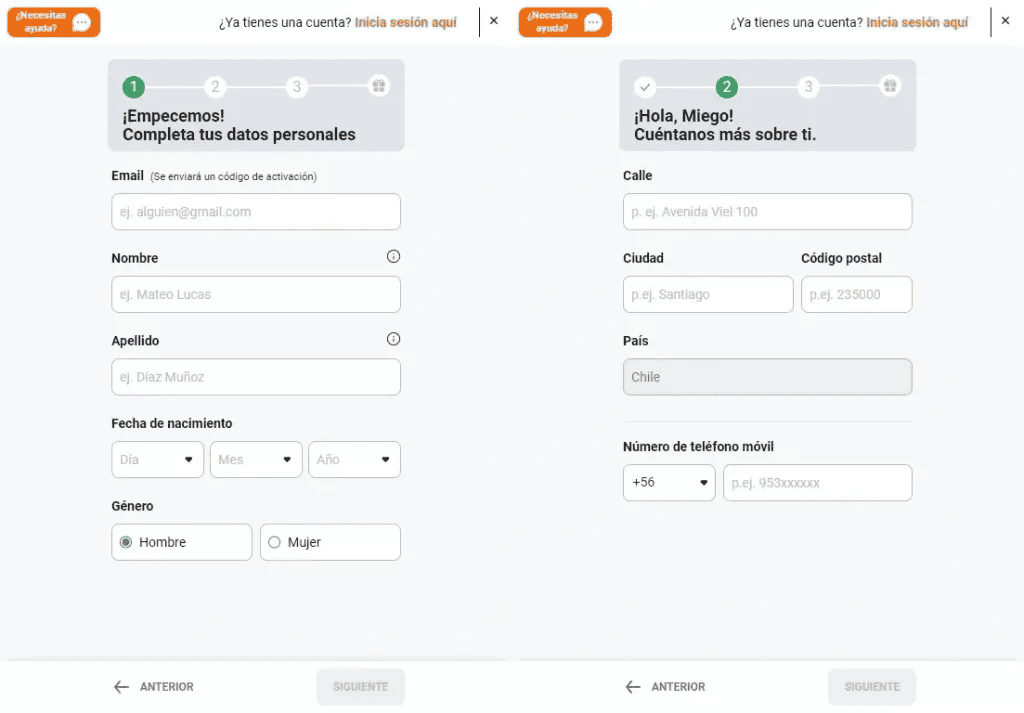Select the Mujer gender option

(330, 542)
